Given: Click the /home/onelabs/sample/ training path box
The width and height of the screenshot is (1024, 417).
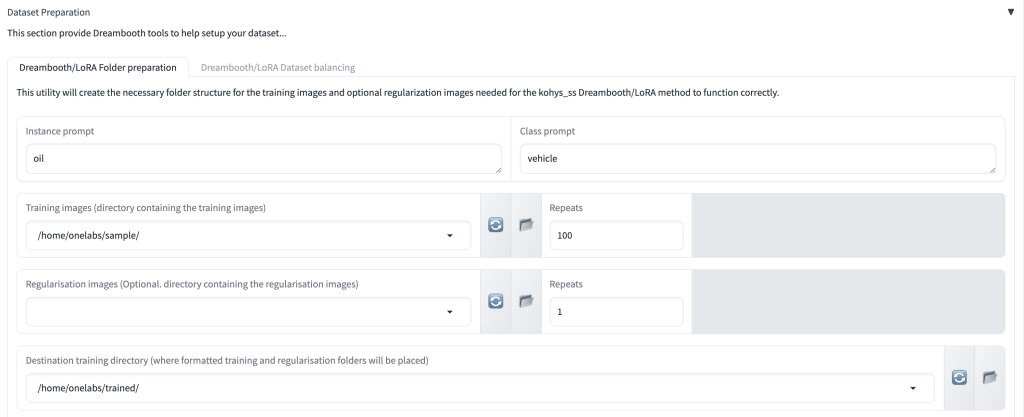Looking at the screenshot, I should pyautogui.click(x=248, y=236).
